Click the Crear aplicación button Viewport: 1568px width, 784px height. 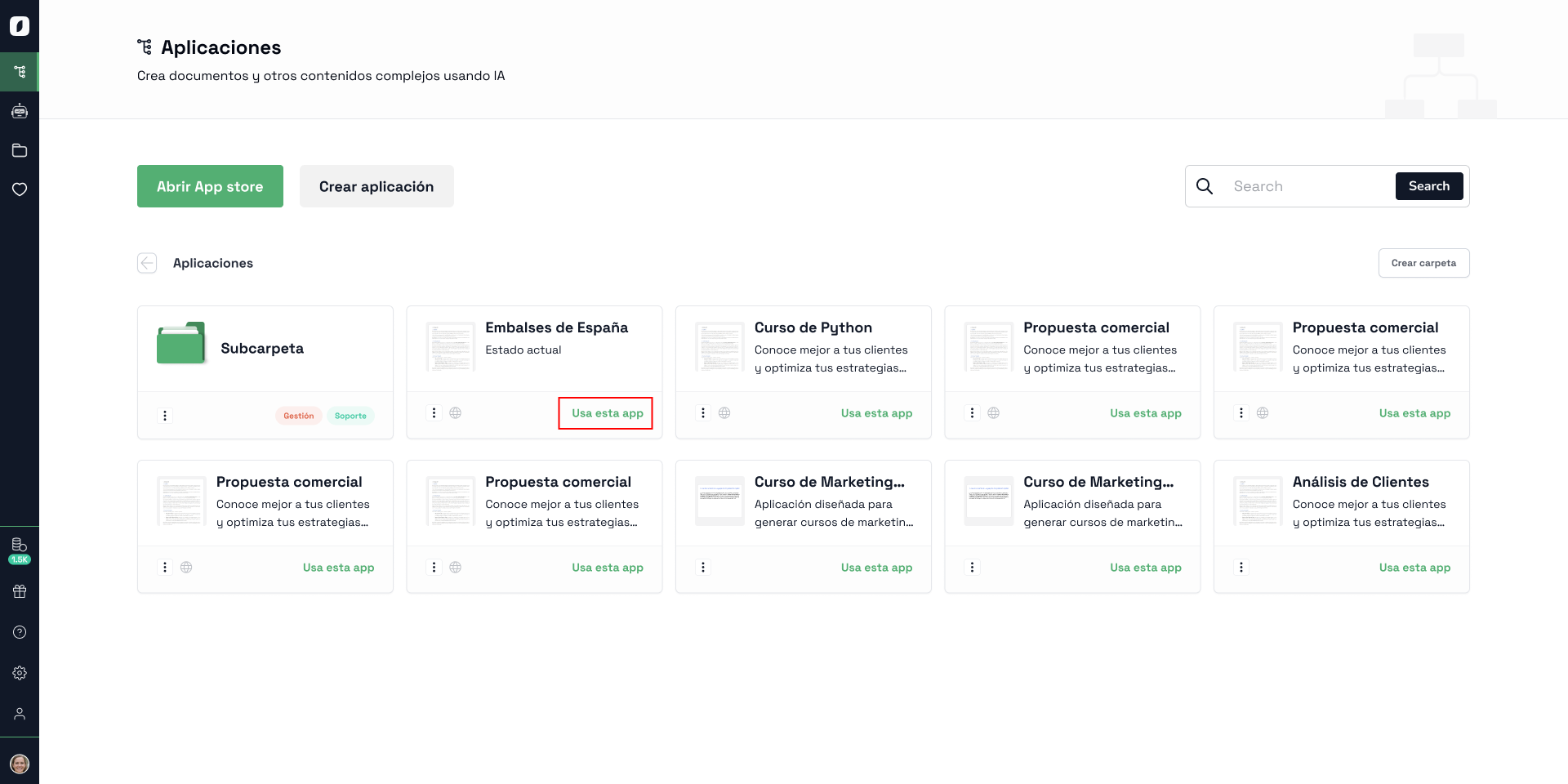click(376, 186)
